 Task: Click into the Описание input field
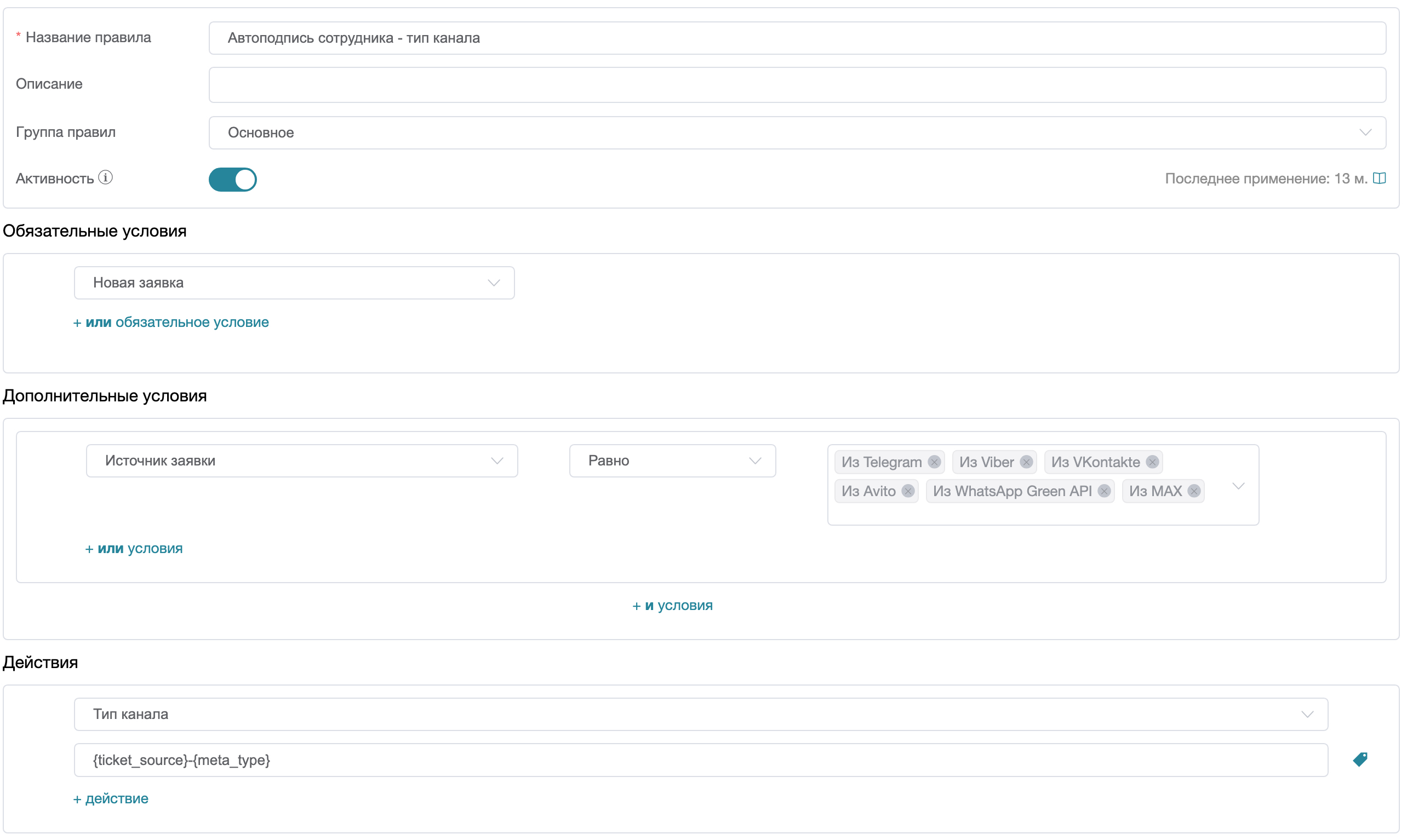point(797,85)
